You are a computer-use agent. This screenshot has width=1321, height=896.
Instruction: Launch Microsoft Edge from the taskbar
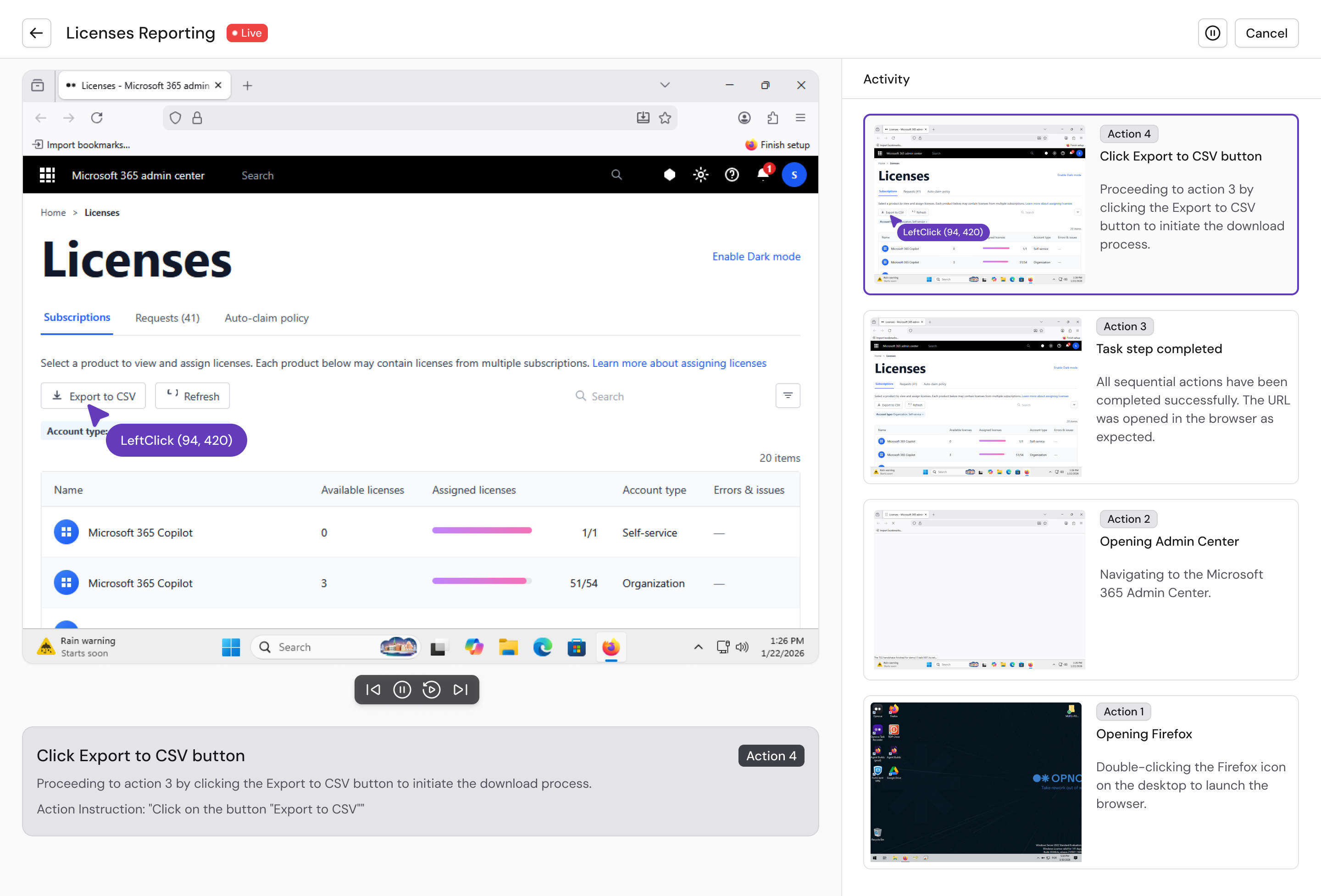[542, 647]
